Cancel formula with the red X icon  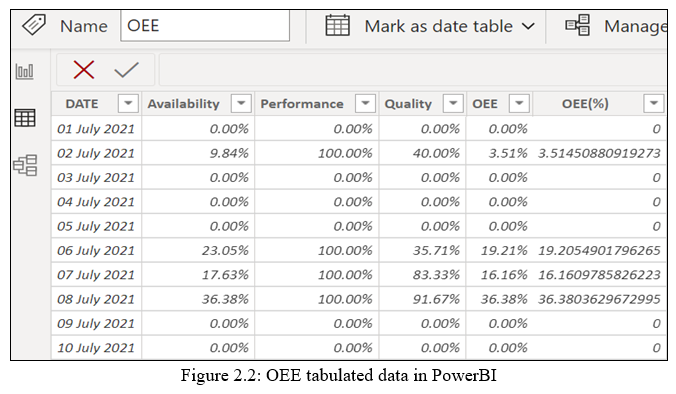(x=84, y=70)
